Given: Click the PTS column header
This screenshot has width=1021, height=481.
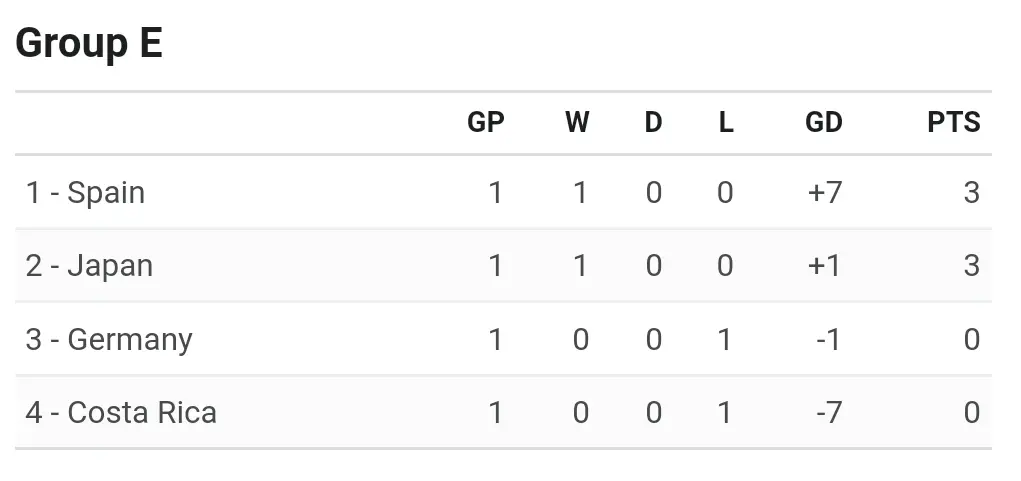Looking at the screenshot, I should tap(953, 122).
